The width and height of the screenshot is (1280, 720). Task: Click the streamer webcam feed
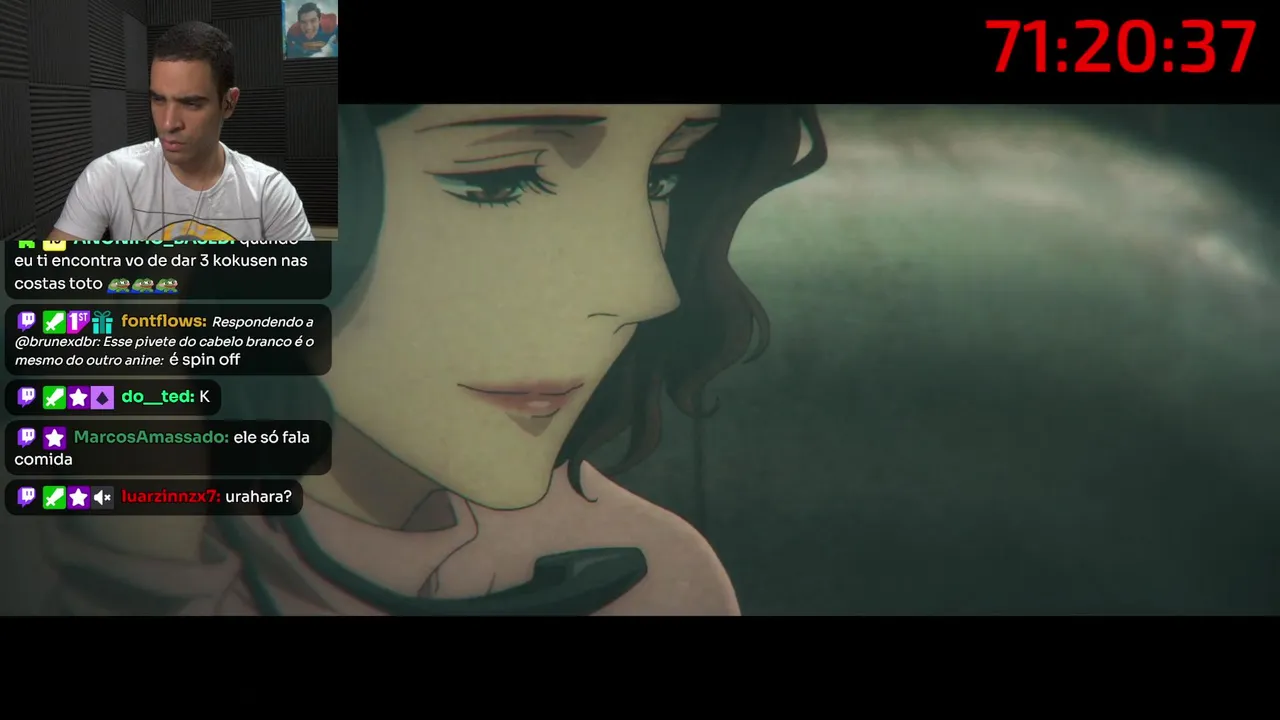click(169, 120)
